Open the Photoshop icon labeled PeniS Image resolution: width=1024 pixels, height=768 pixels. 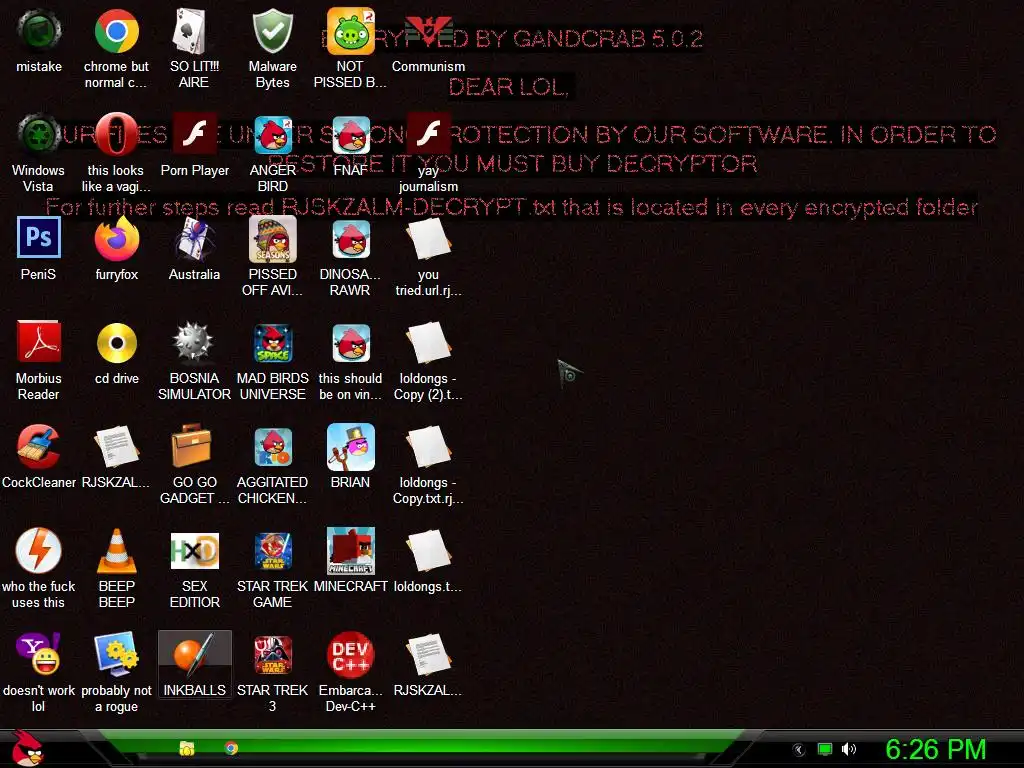tap(39, 238)
